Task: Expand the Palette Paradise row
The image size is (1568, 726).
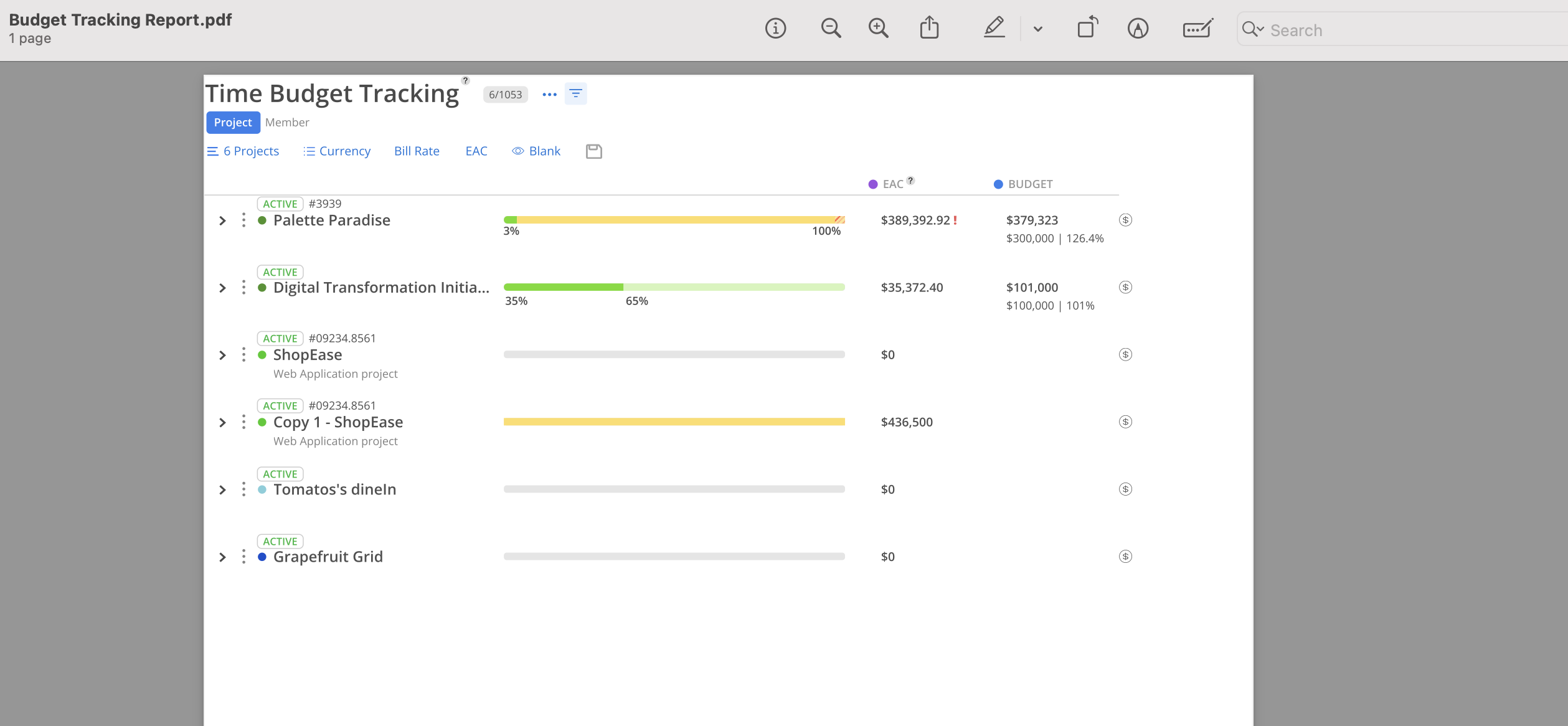Action: point(222,220)
